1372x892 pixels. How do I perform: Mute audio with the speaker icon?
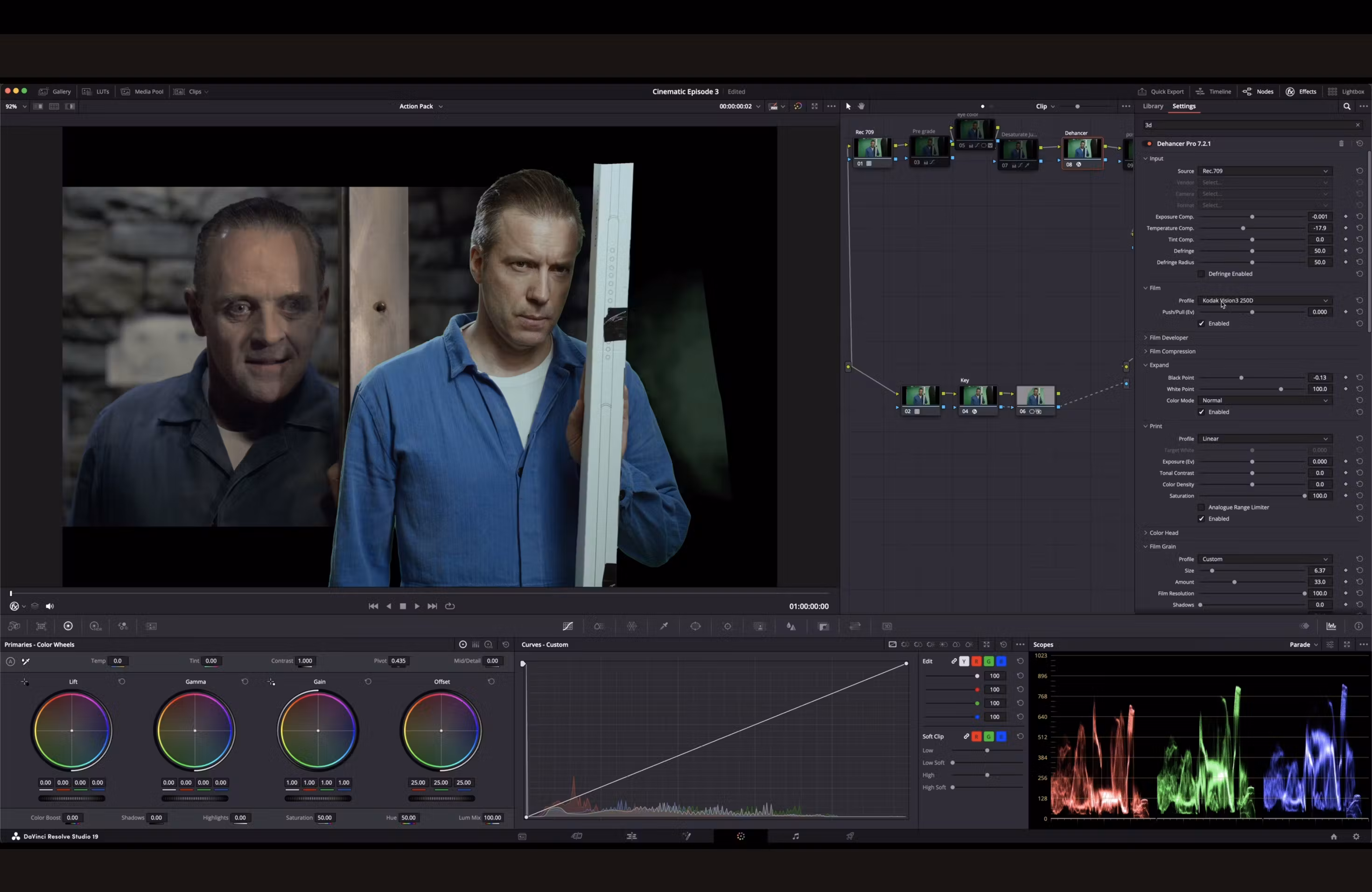click(49, 606)
